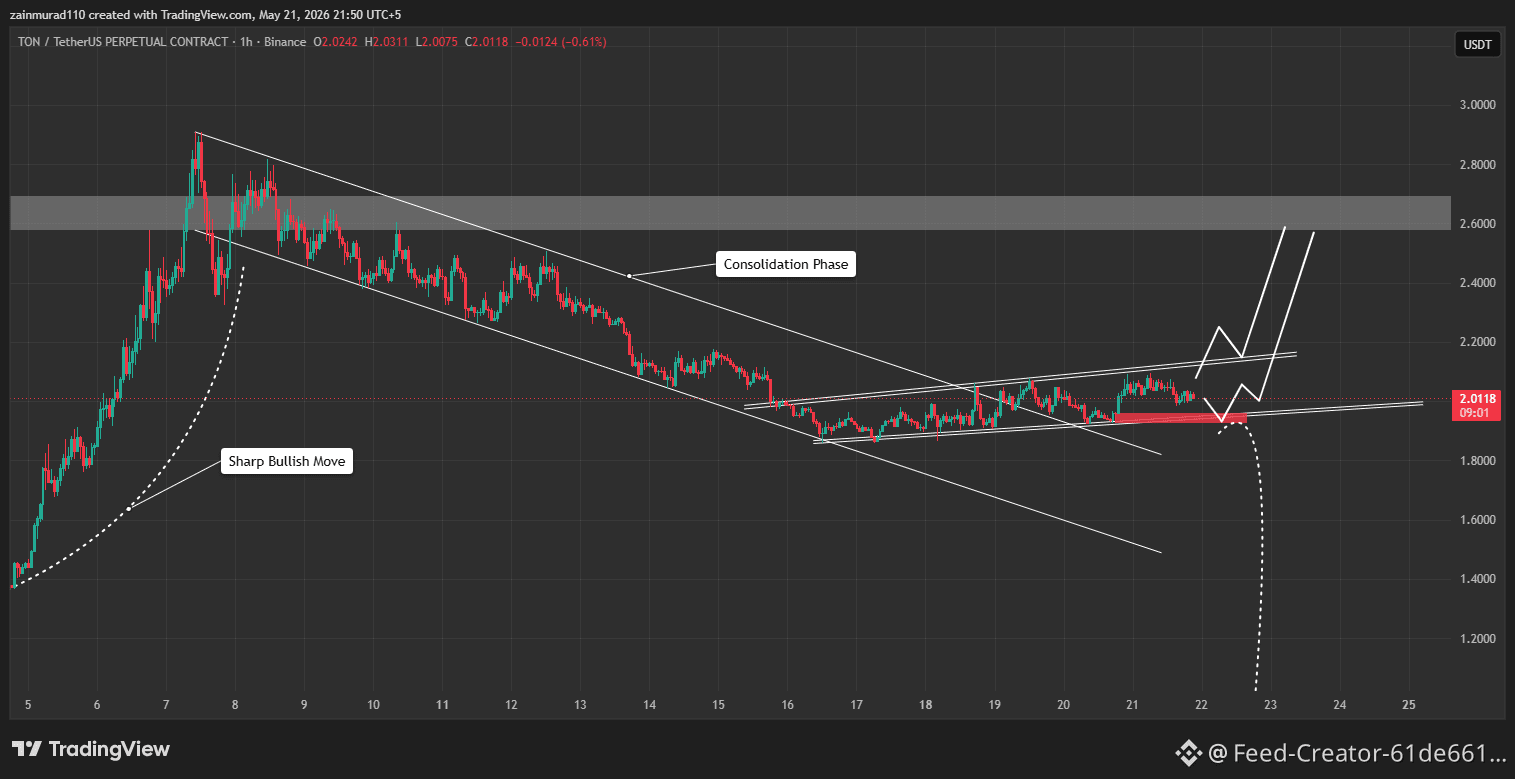Open the USDT currency selector
Screen dimensions: 1515x779
tap(1477, 43)
